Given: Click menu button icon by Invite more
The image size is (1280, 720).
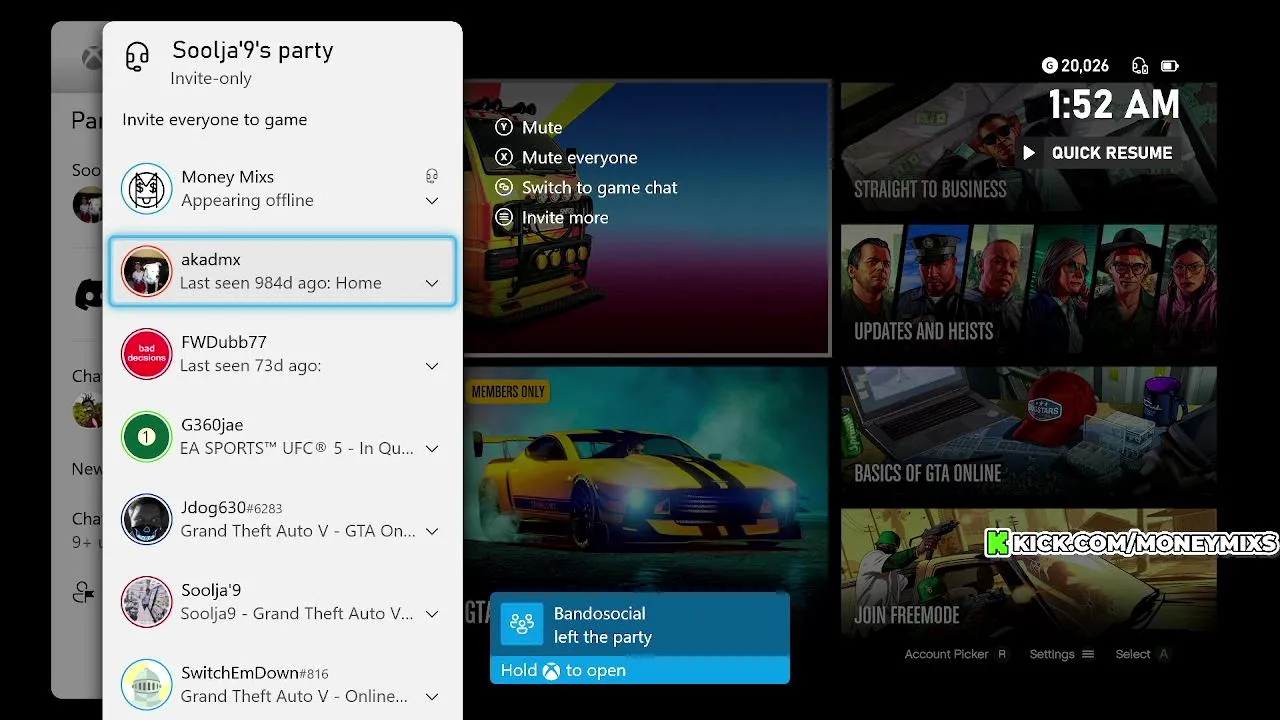Looking at the screenshot, I should tap(504, 218).
